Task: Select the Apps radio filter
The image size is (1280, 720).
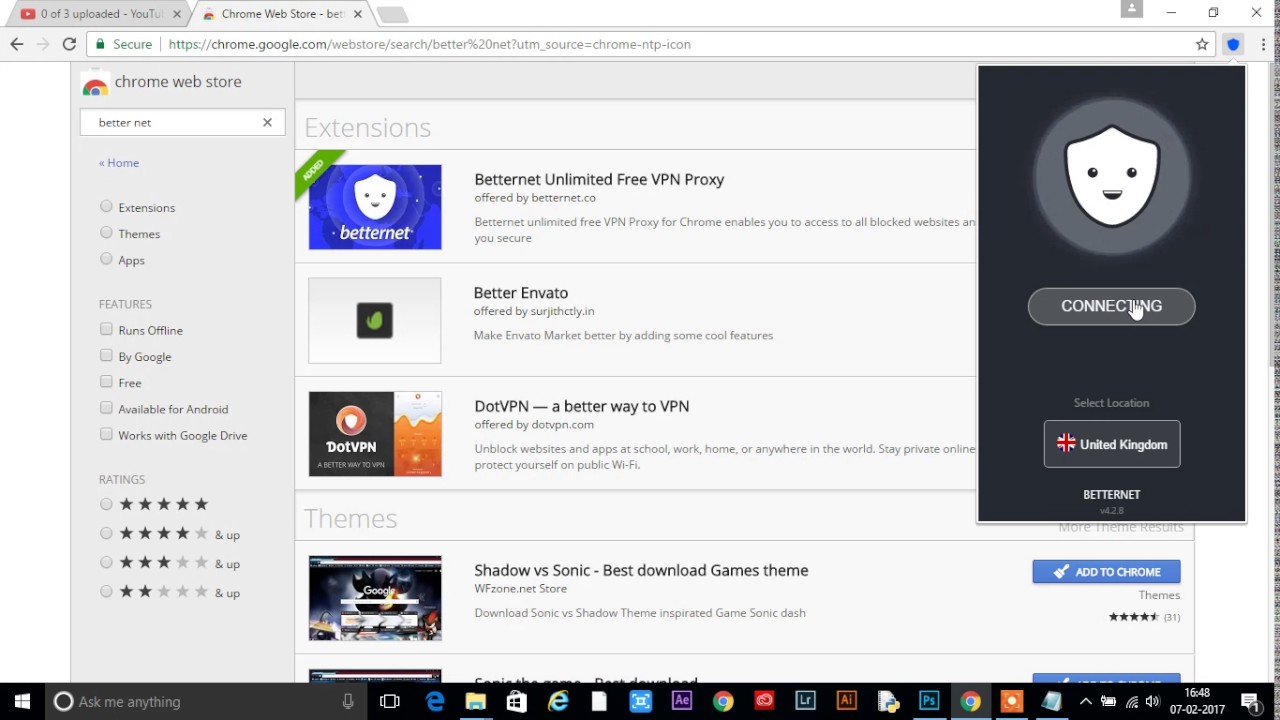Action: tap(106, 259)
